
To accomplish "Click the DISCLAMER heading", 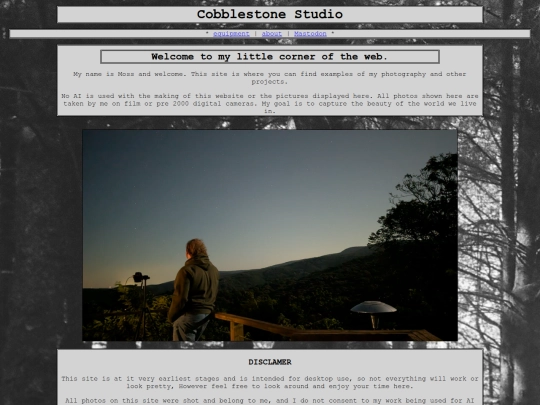I will (x=270, y=362).
